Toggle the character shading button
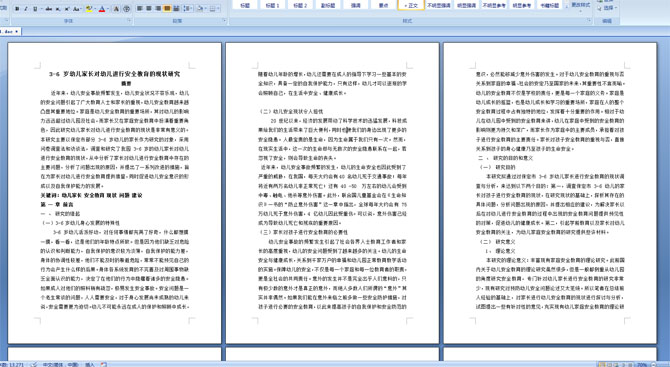 click(x=116, y=9)
